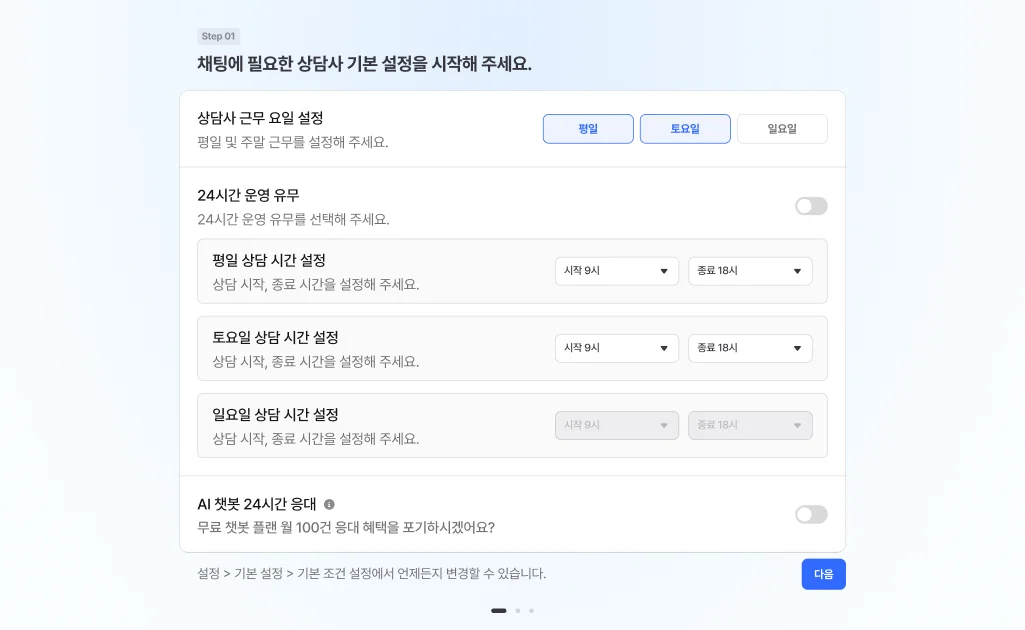Deselect the 토요일 option
The image size is (1025, 630).
pyautogui.click(x=685, y=128)
